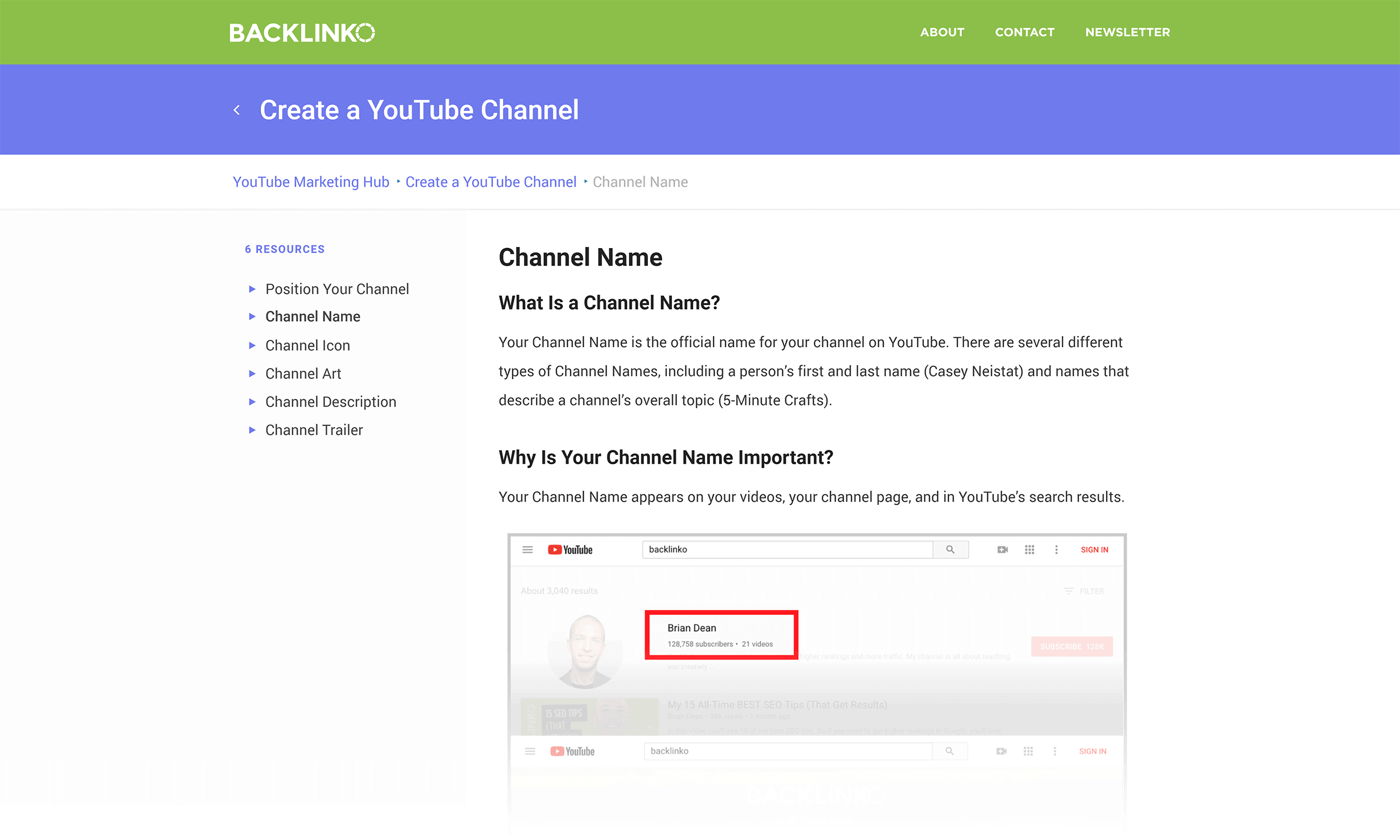Open the Channel Icon resource

307,346
